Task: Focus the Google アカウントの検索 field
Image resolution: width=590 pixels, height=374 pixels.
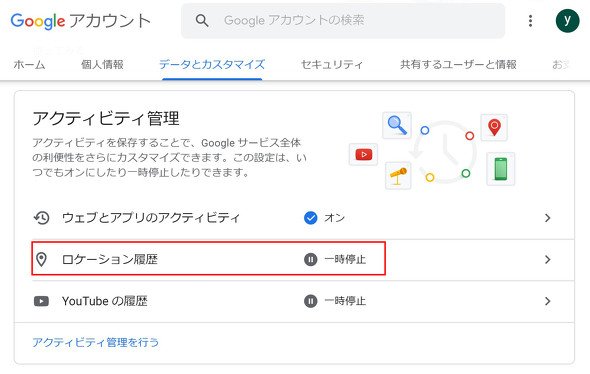Action: pos(343,21)
